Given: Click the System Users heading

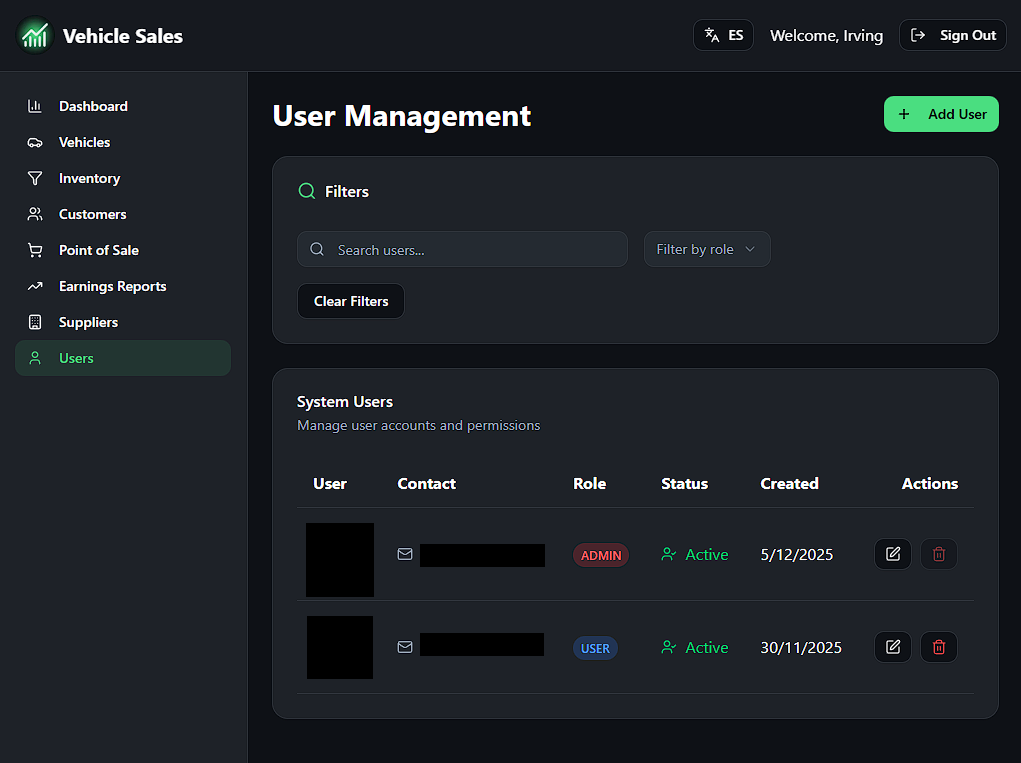Looking at the screenshot, I should click(345, 402).
